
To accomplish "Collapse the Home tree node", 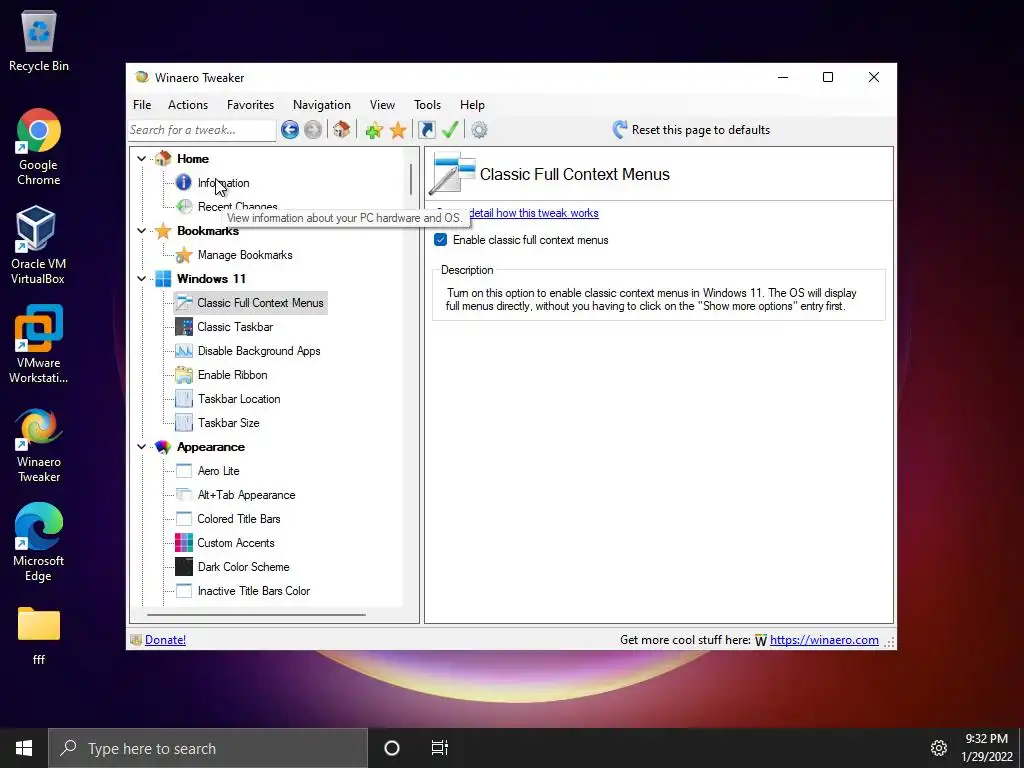I will click(141, 159).
